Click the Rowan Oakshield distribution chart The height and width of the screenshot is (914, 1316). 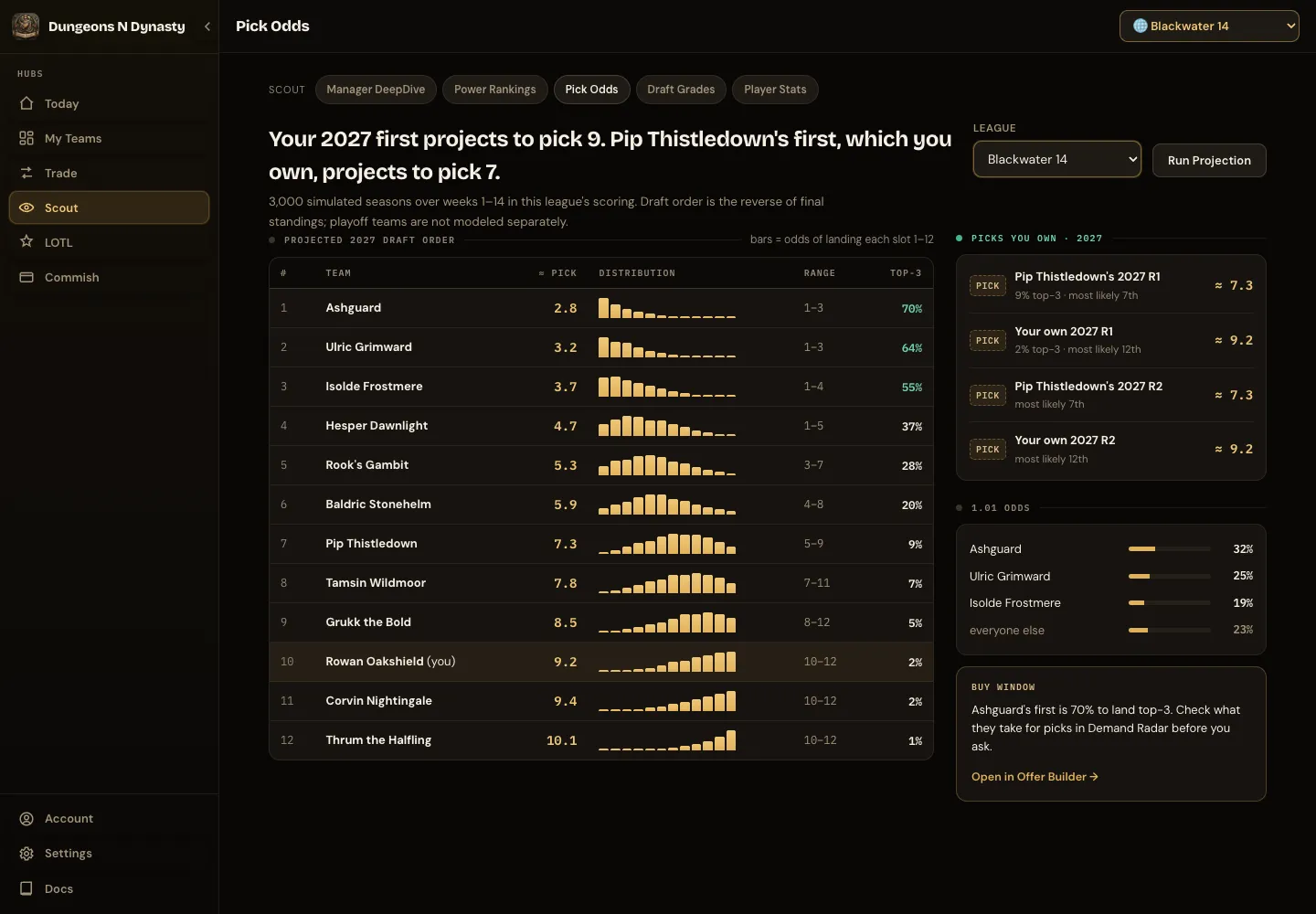coord(667,662)
